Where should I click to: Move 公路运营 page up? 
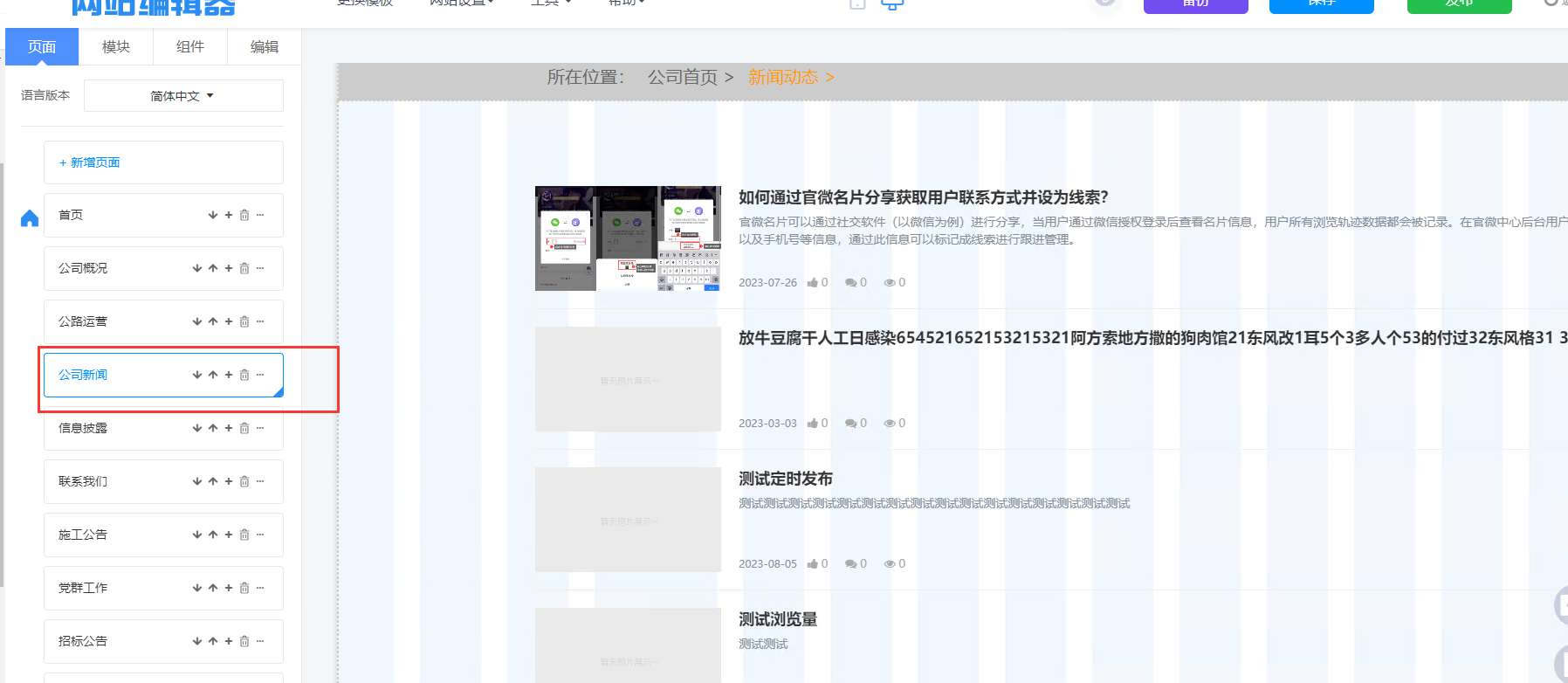pos(213,321)
